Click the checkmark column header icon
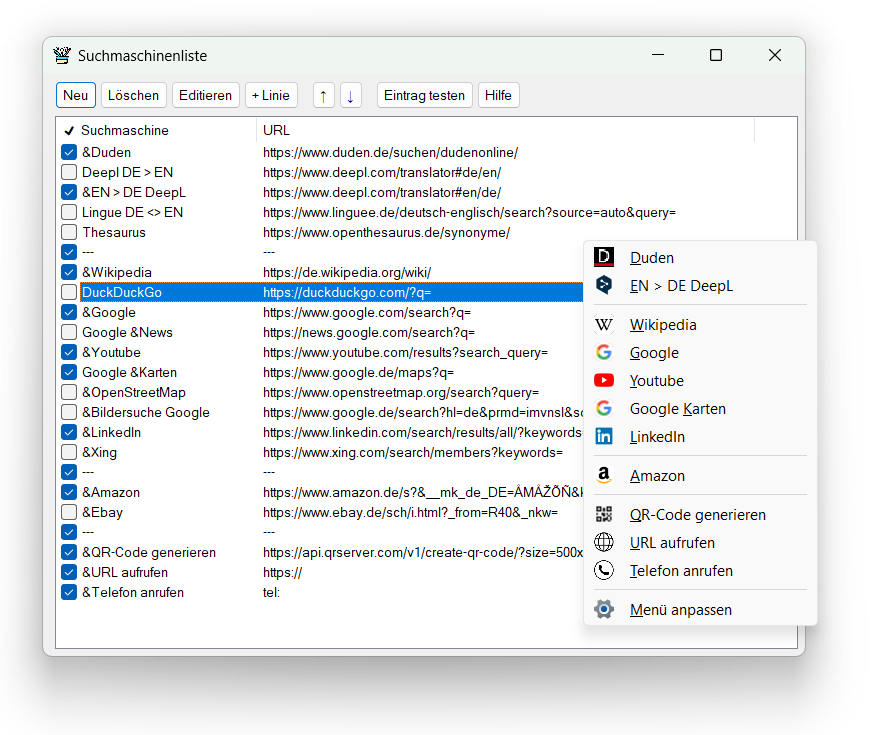877x735 pixels. (69, 131)
